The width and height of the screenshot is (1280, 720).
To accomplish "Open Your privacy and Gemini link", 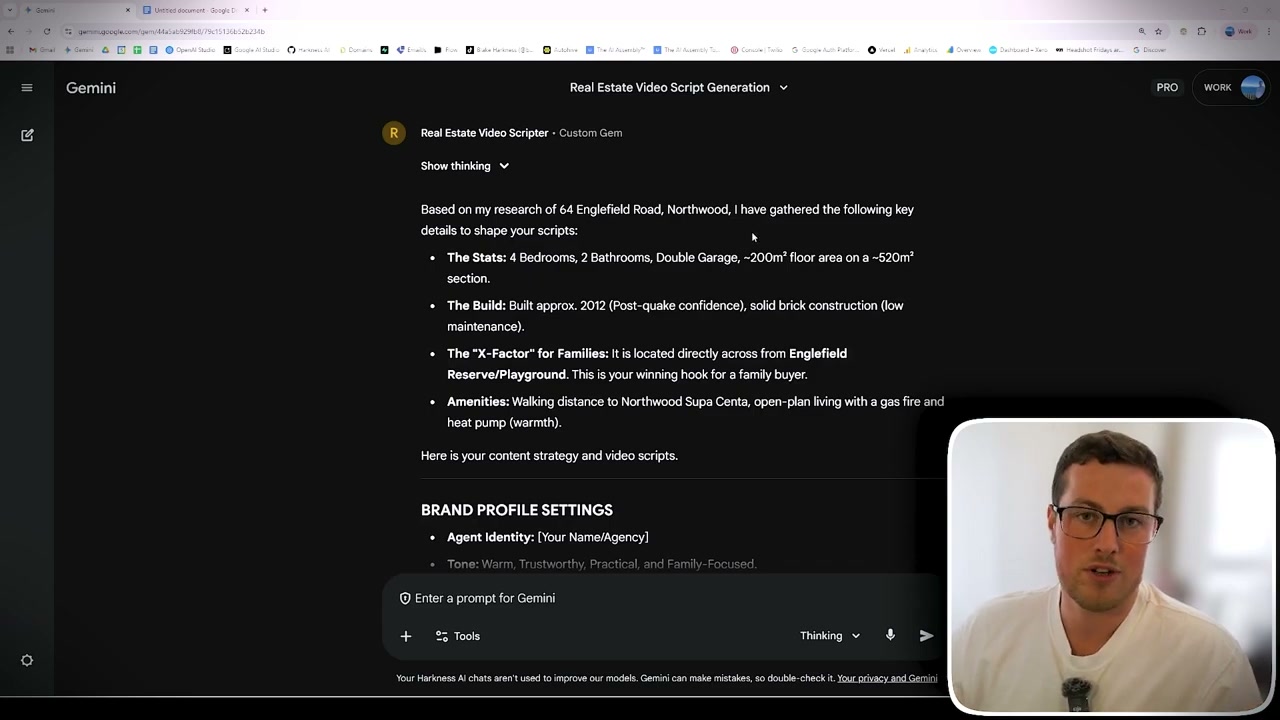I will pos(887,678).
